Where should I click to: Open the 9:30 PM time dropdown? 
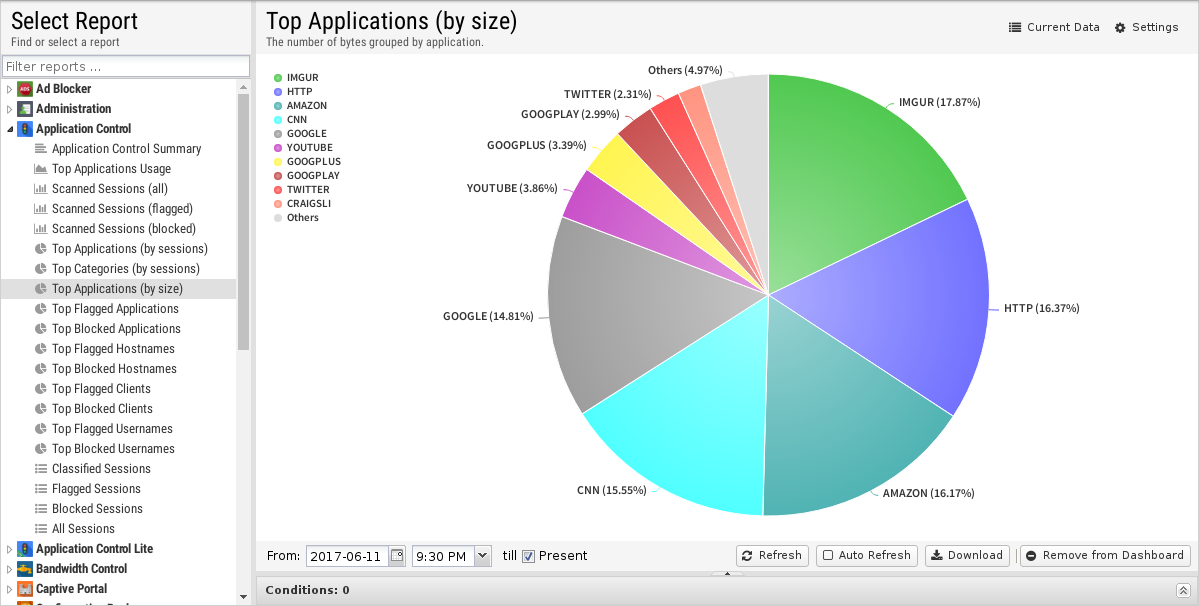coord(483,556)
